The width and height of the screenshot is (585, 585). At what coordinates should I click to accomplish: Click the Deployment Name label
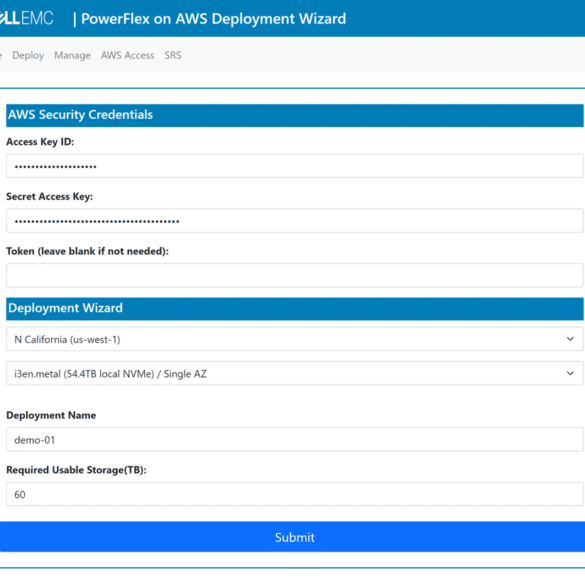51,415
